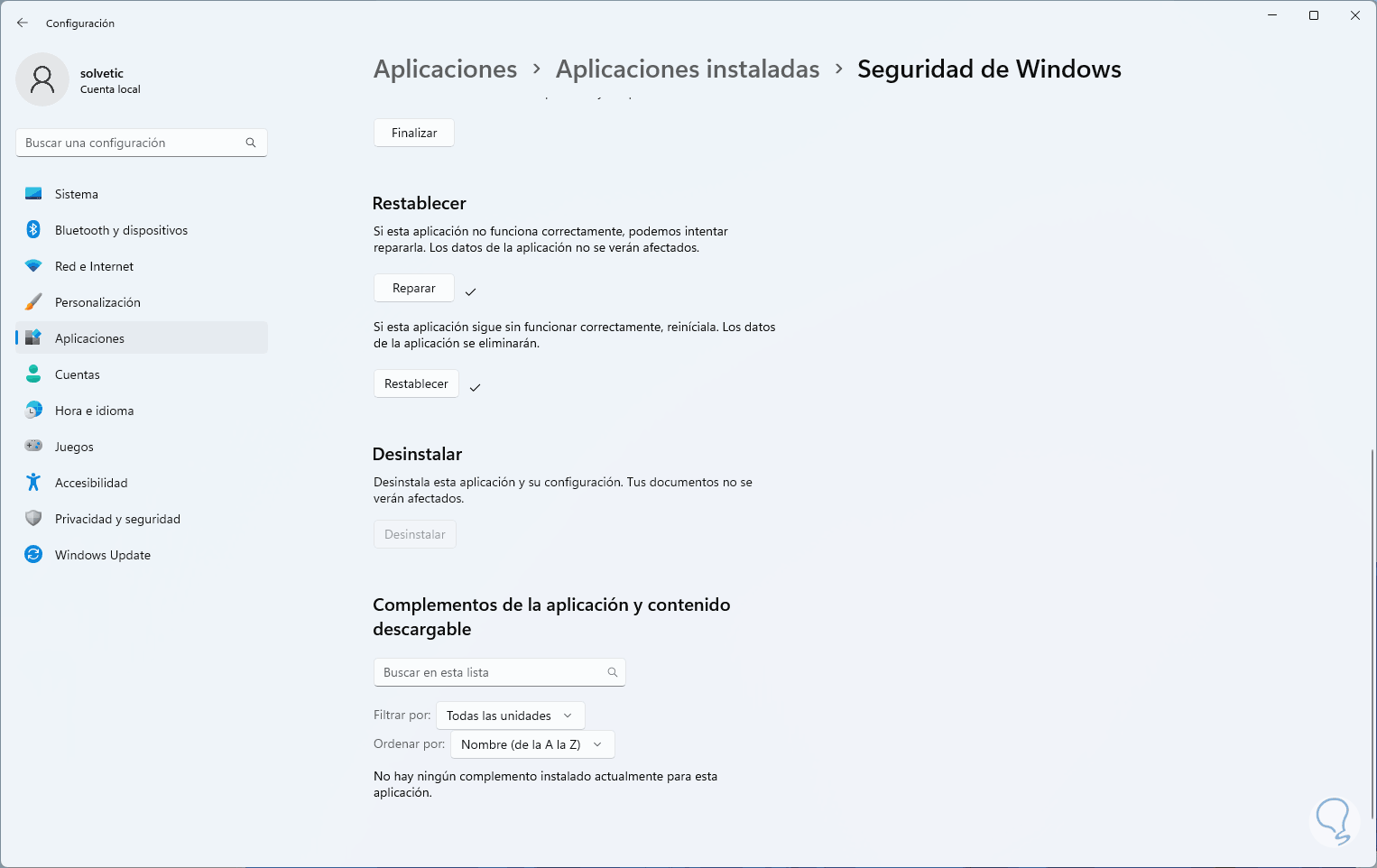The image size is (1377, 868).
Task: Click the solvetic account name
Action: click(x=102, y=73)
